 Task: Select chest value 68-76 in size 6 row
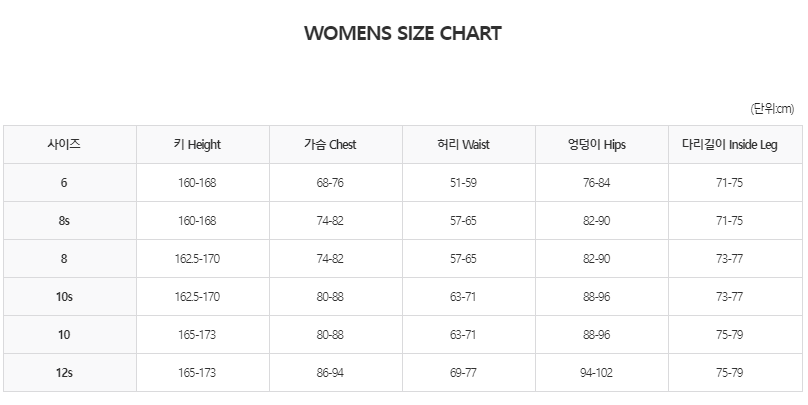330,182
